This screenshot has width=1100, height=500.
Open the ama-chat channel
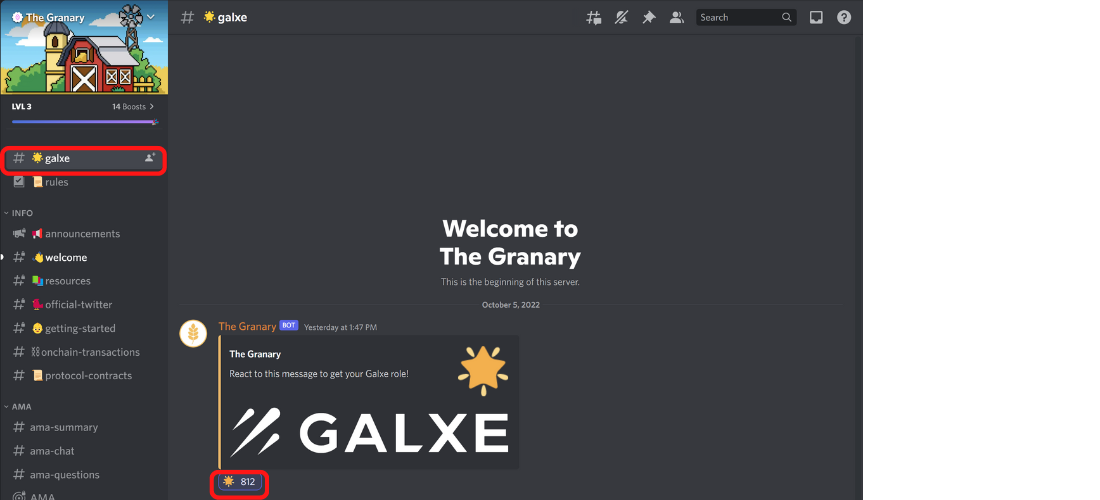[x=84, y=451]
